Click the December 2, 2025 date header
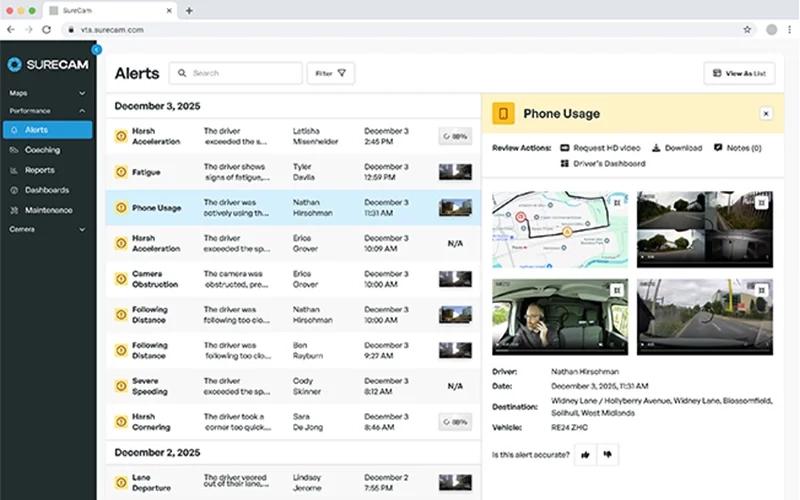 point(157,453)
